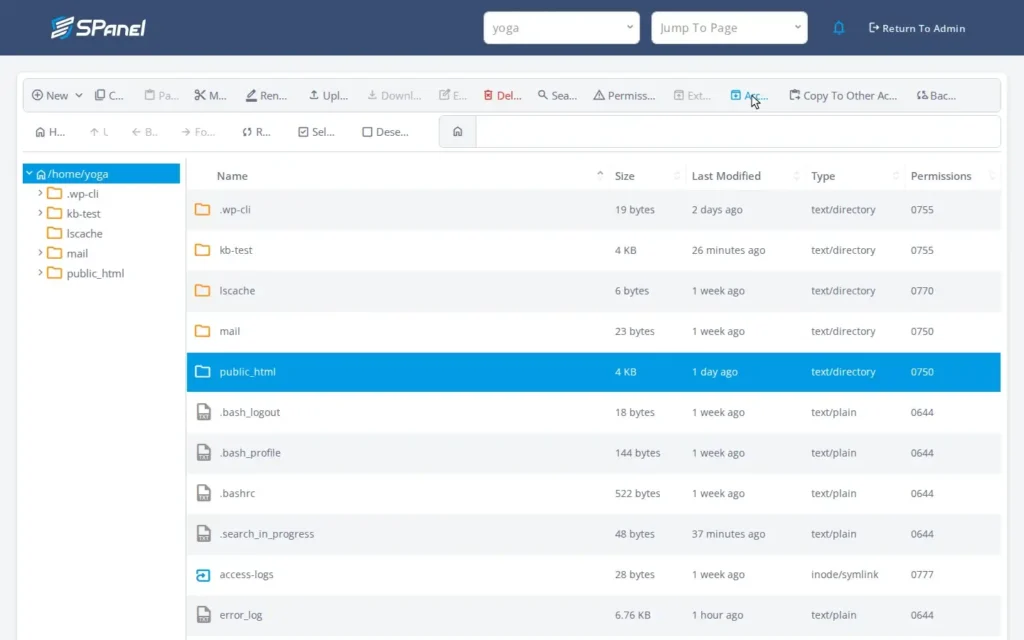Select the error_log file name
This screenshot has width=1024, height=640.
coord(240,615)
